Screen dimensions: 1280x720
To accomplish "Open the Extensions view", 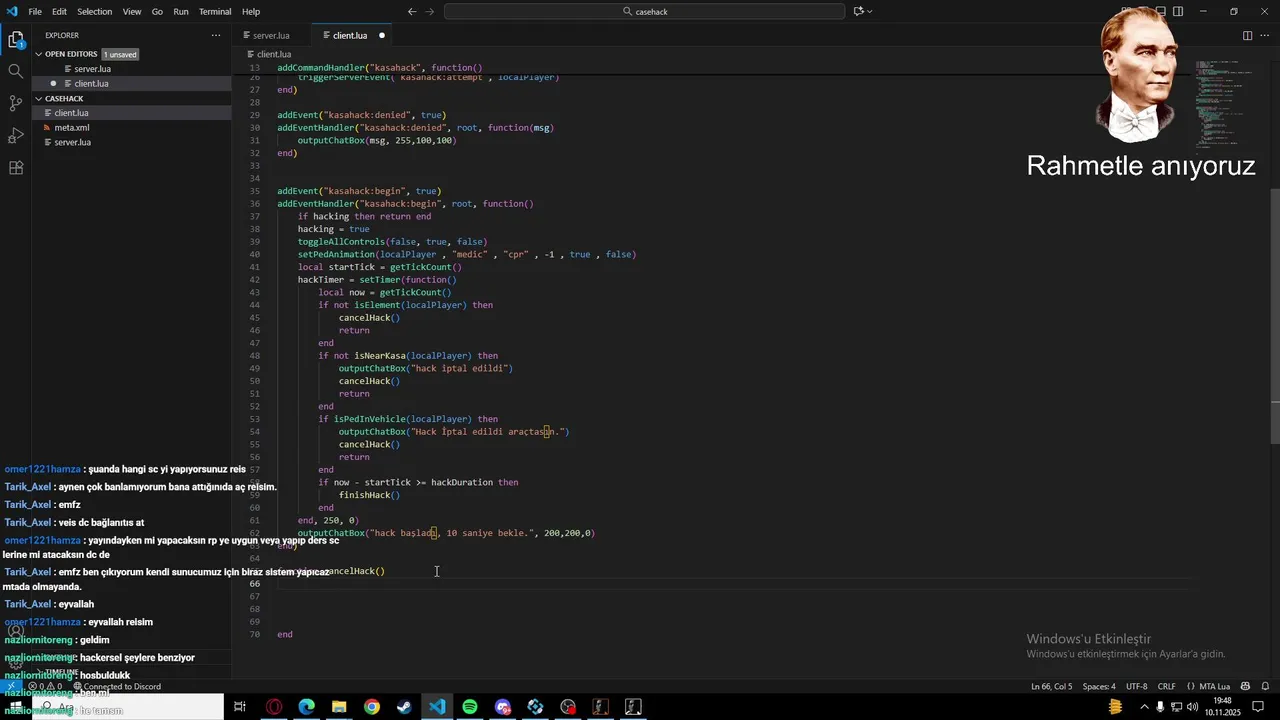I will [x=16, y=168].
